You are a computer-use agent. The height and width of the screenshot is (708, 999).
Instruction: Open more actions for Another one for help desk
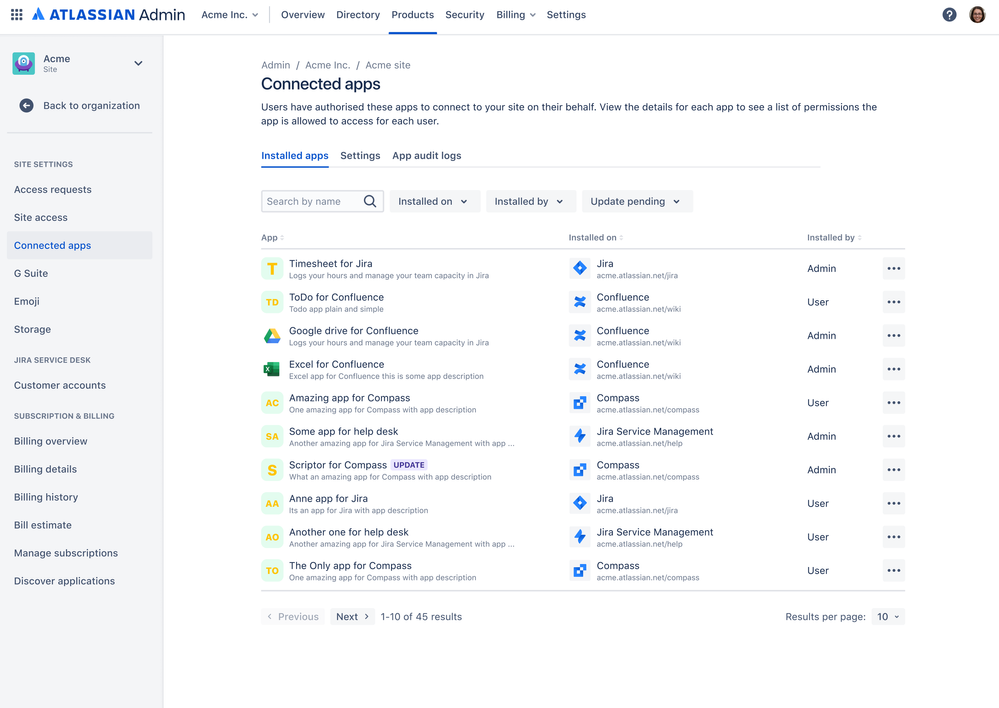pos(894,537)
